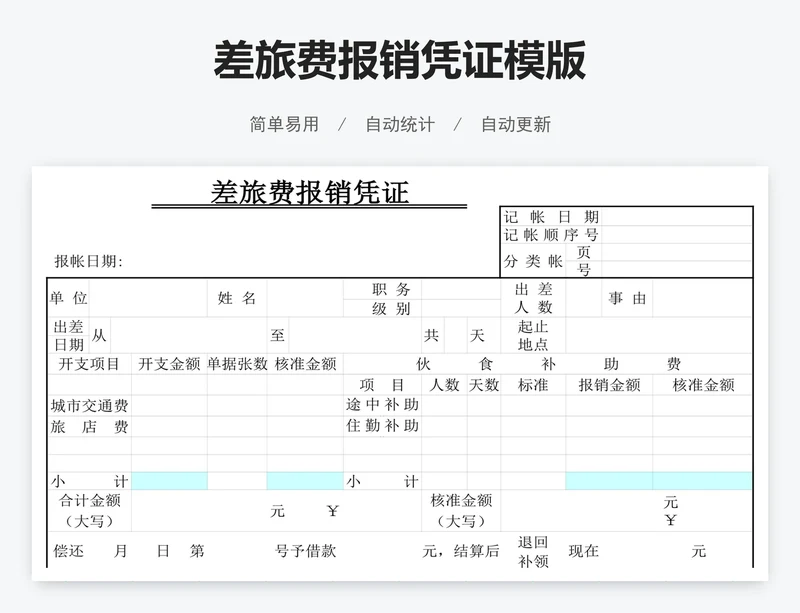Select the 途中补助 row label
The image size is (800, 613).
pyautogui.click(x=383, y=405)
